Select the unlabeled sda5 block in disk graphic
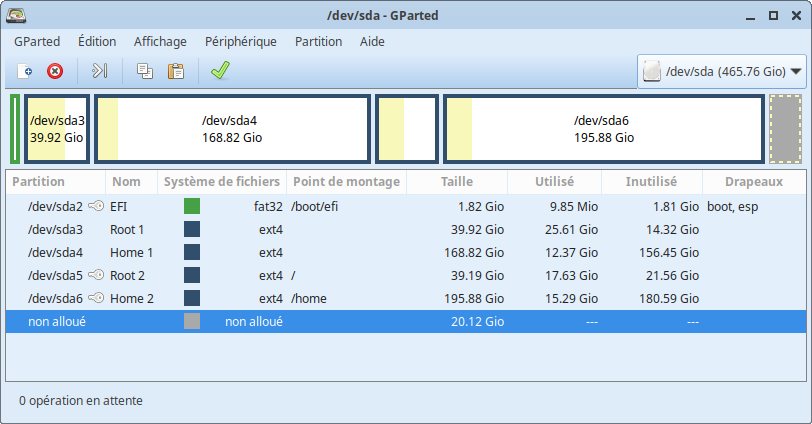The width and height of the screenshot is (812, 424). point(407,129)
